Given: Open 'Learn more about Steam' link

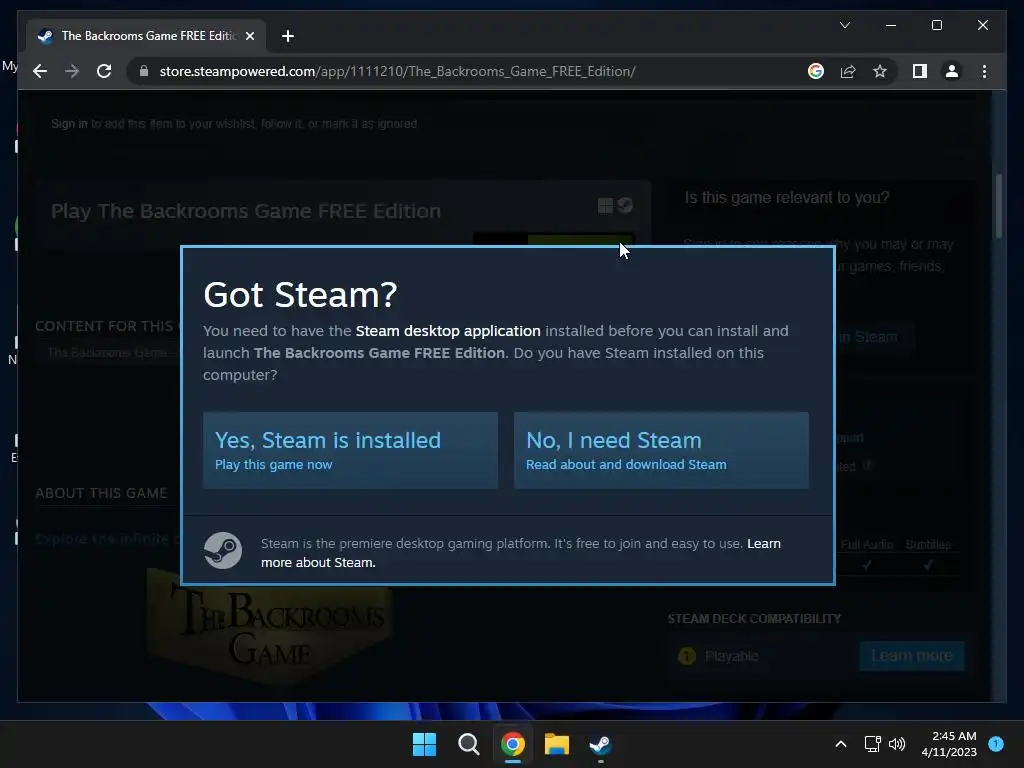Looking at the screenshot, I should point(520,552).
